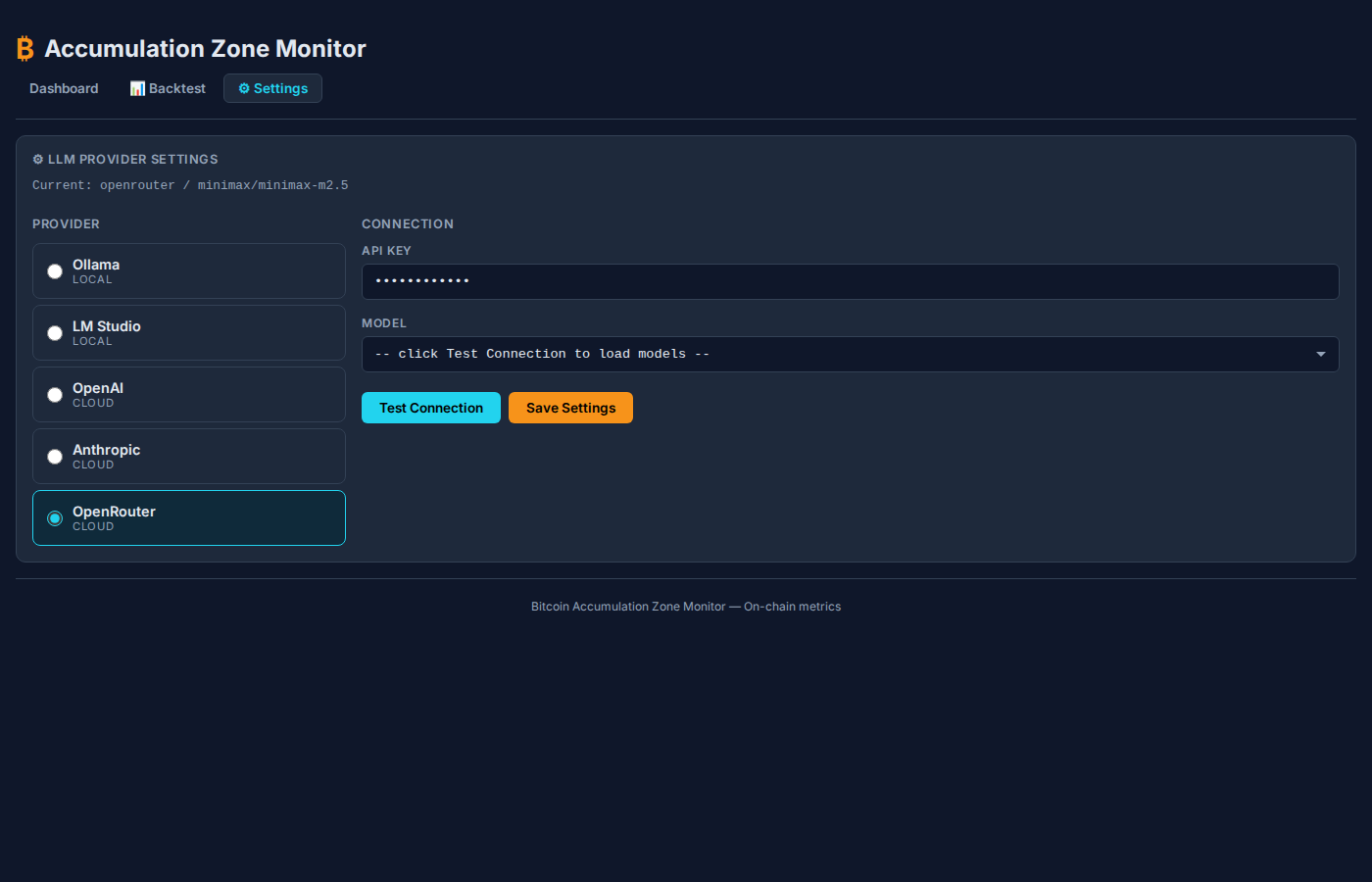Screen dimensions: 1372x882
Task: Click the Save Settings button
Action: coord(570,408)
